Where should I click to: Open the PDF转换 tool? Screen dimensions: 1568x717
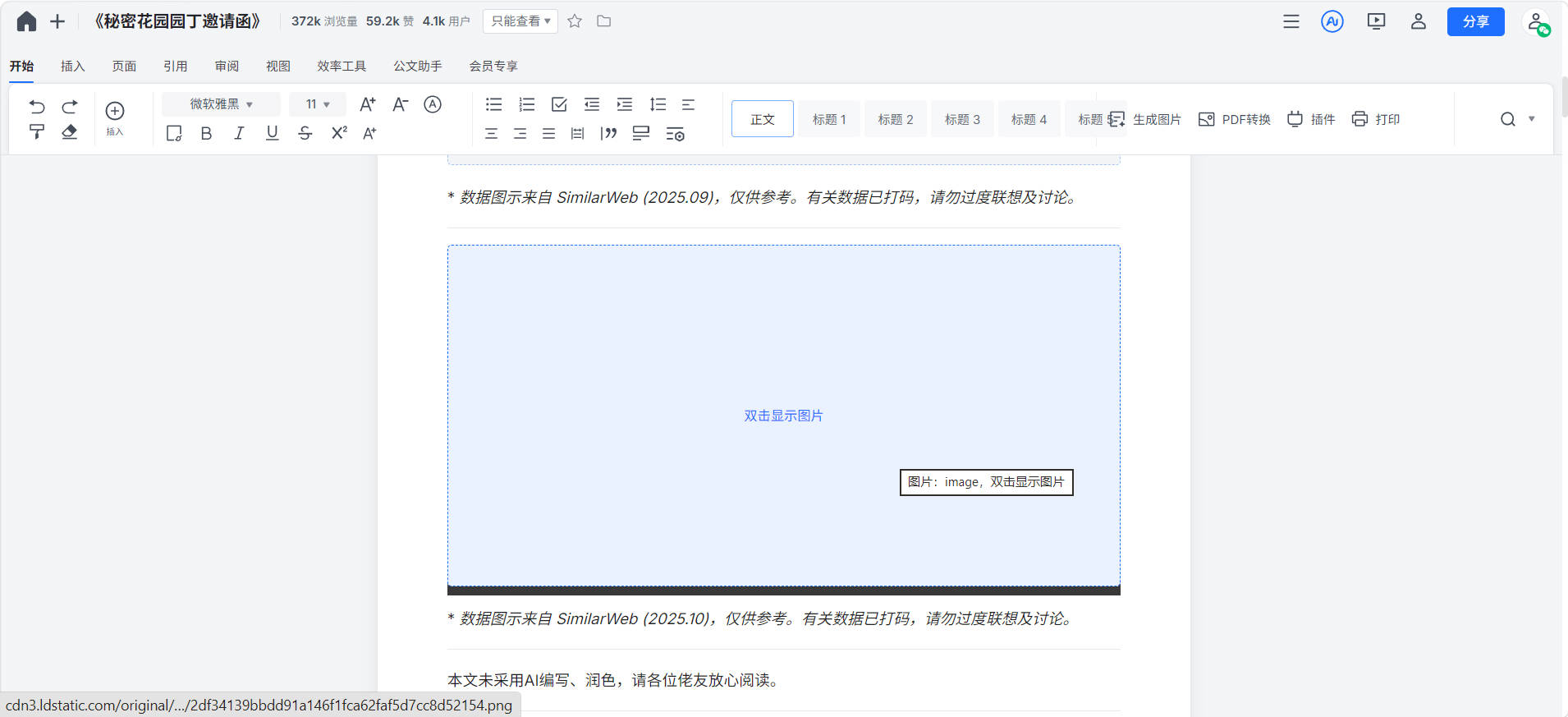(x=1234, y=119)
